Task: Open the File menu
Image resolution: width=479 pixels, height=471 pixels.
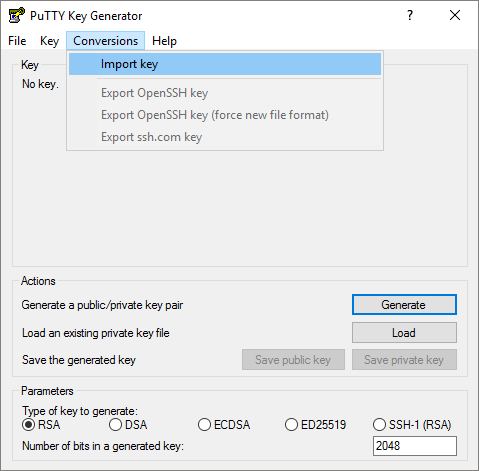Action: coord(17,41)
